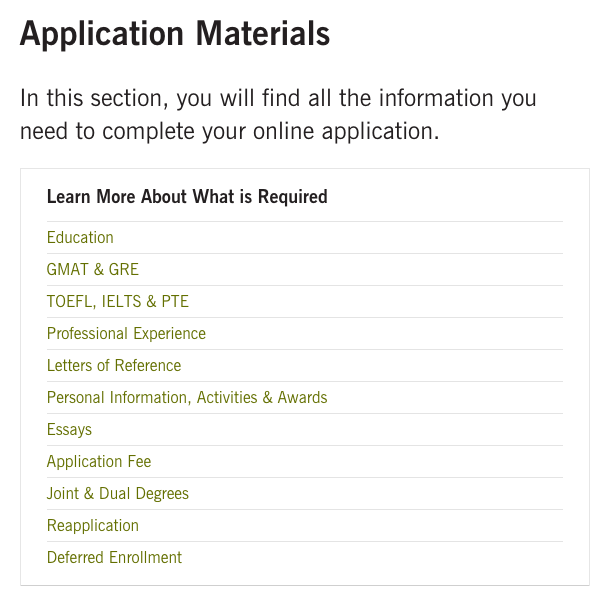
Task: Open the Application Fee link
Action: pos(99,462)
